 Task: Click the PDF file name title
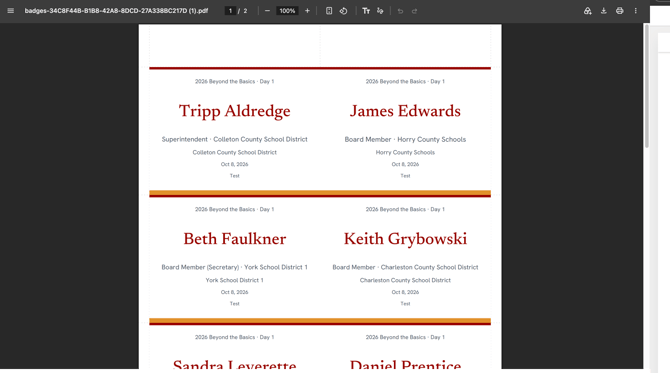point(116,11)
